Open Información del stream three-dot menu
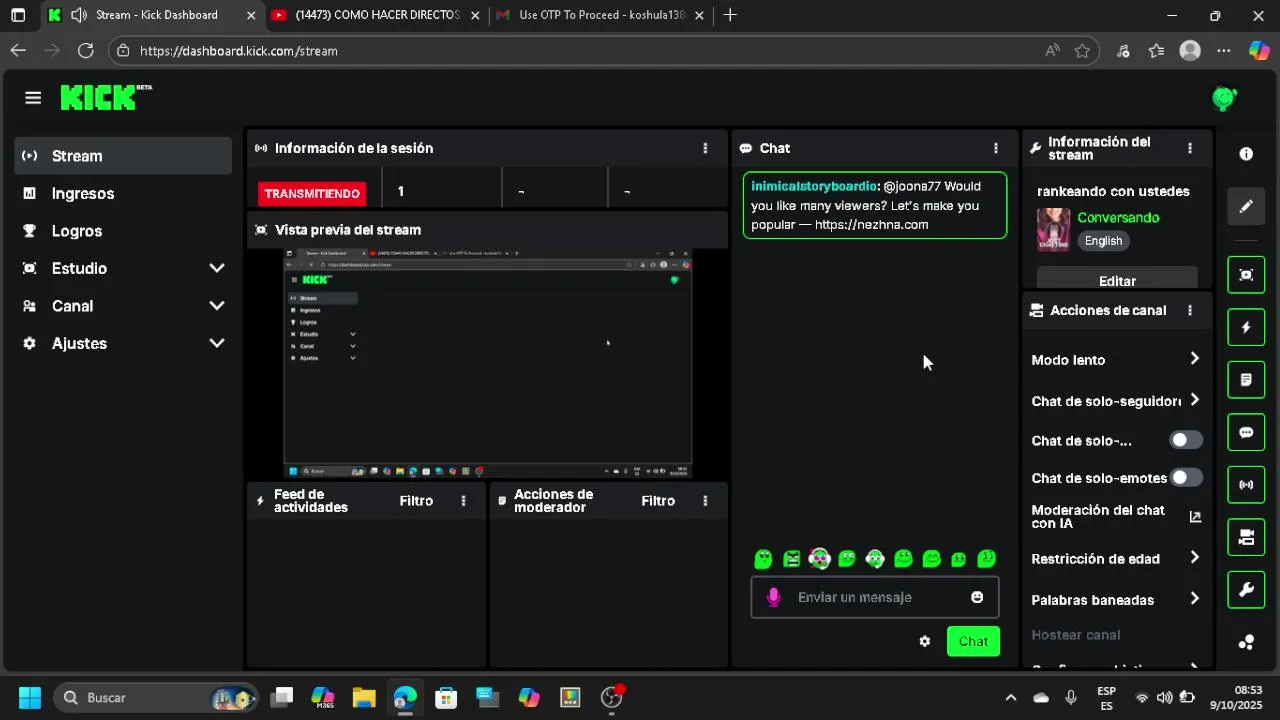 point(1189,148)
